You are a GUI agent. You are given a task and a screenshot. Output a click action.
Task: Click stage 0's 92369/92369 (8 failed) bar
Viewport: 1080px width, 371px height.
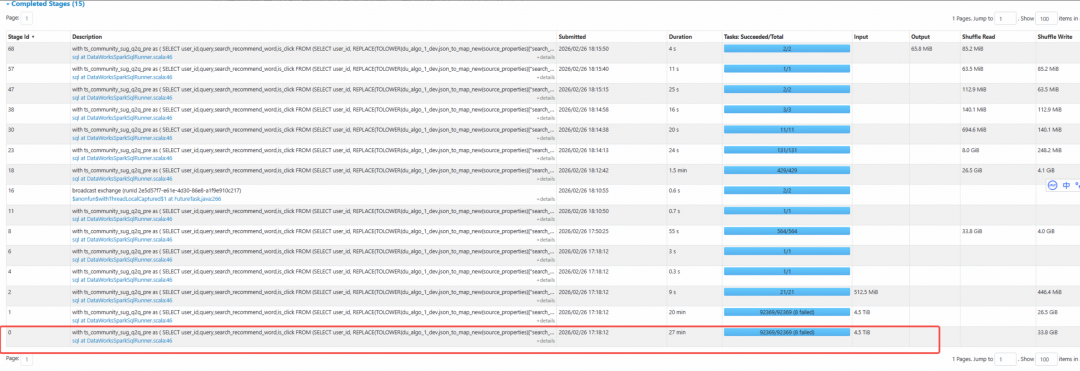point(786,332)
